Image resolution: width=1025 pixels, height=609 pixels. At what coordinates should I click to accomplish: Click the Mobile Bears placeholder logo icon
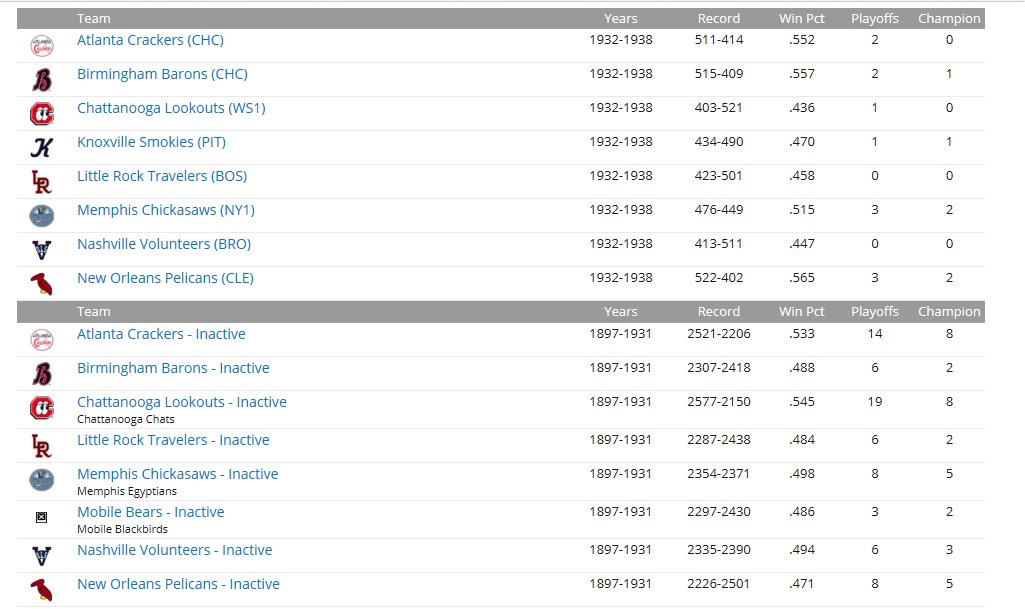click(41, 518)
